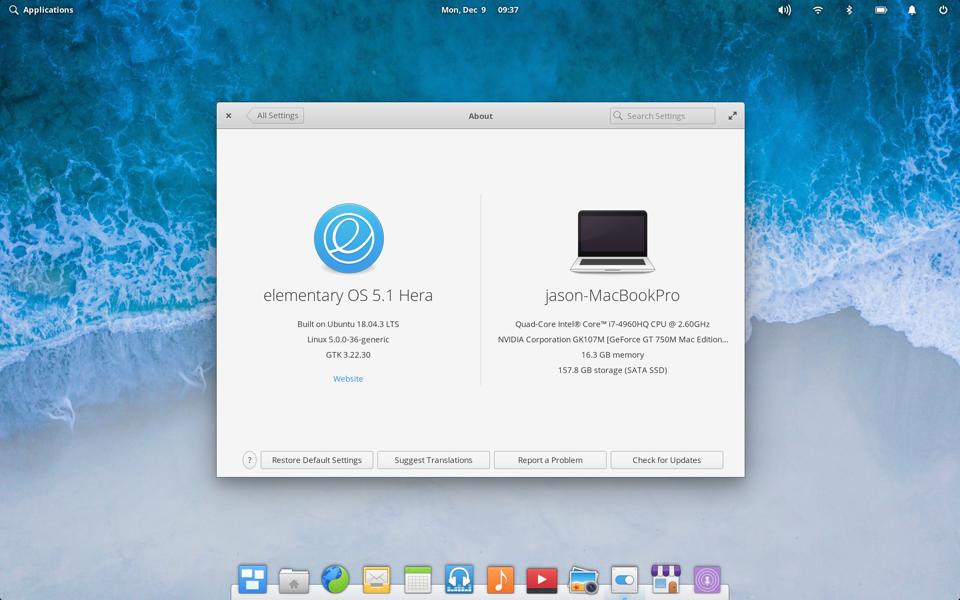Click the date and time in panel

pyautogui.click(x=480, y=10)
